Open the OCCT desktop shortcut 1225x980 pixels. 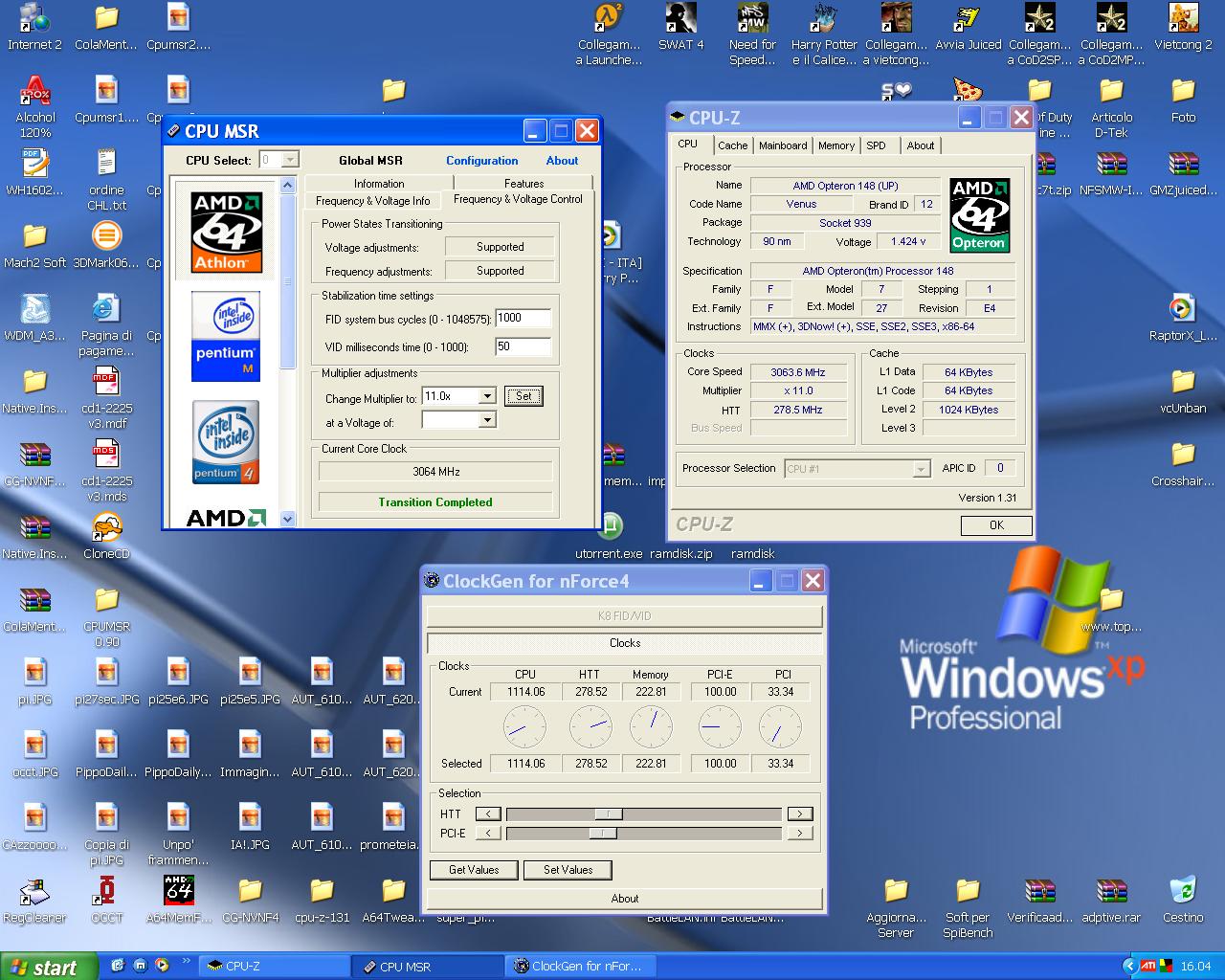point(106,901)
